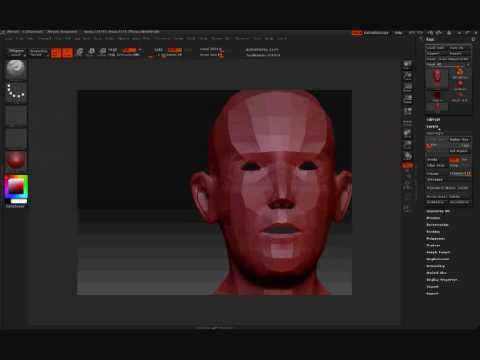Open the ZMapper button beside Projection Master
Screen dimensions: 480x360
pos(39,52)
